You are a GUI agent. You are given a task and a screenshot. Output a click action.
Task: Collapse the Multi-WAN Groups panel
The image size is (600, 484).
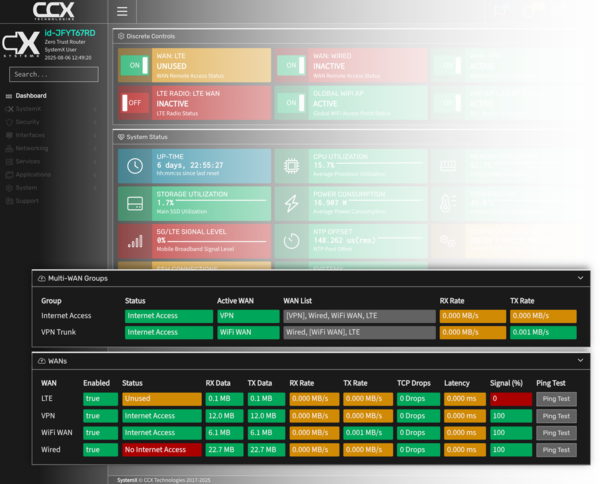tap(579, 279)
